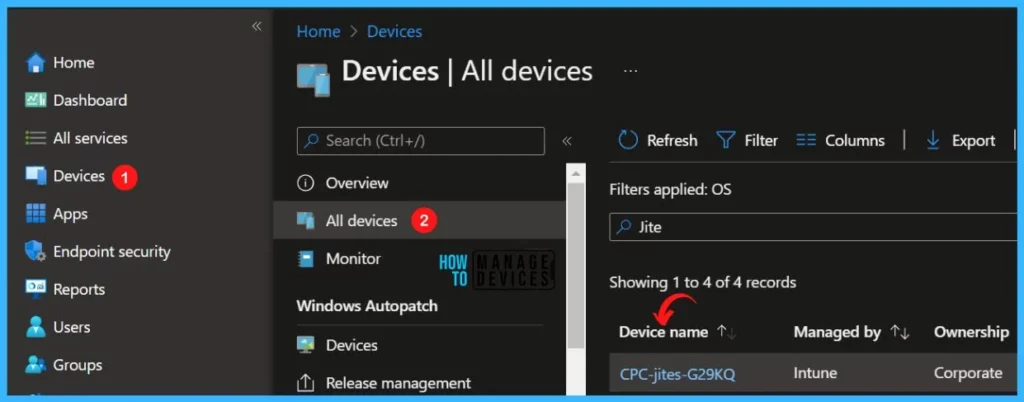Click the Dashboard chart icon

[x=35, y=100]
